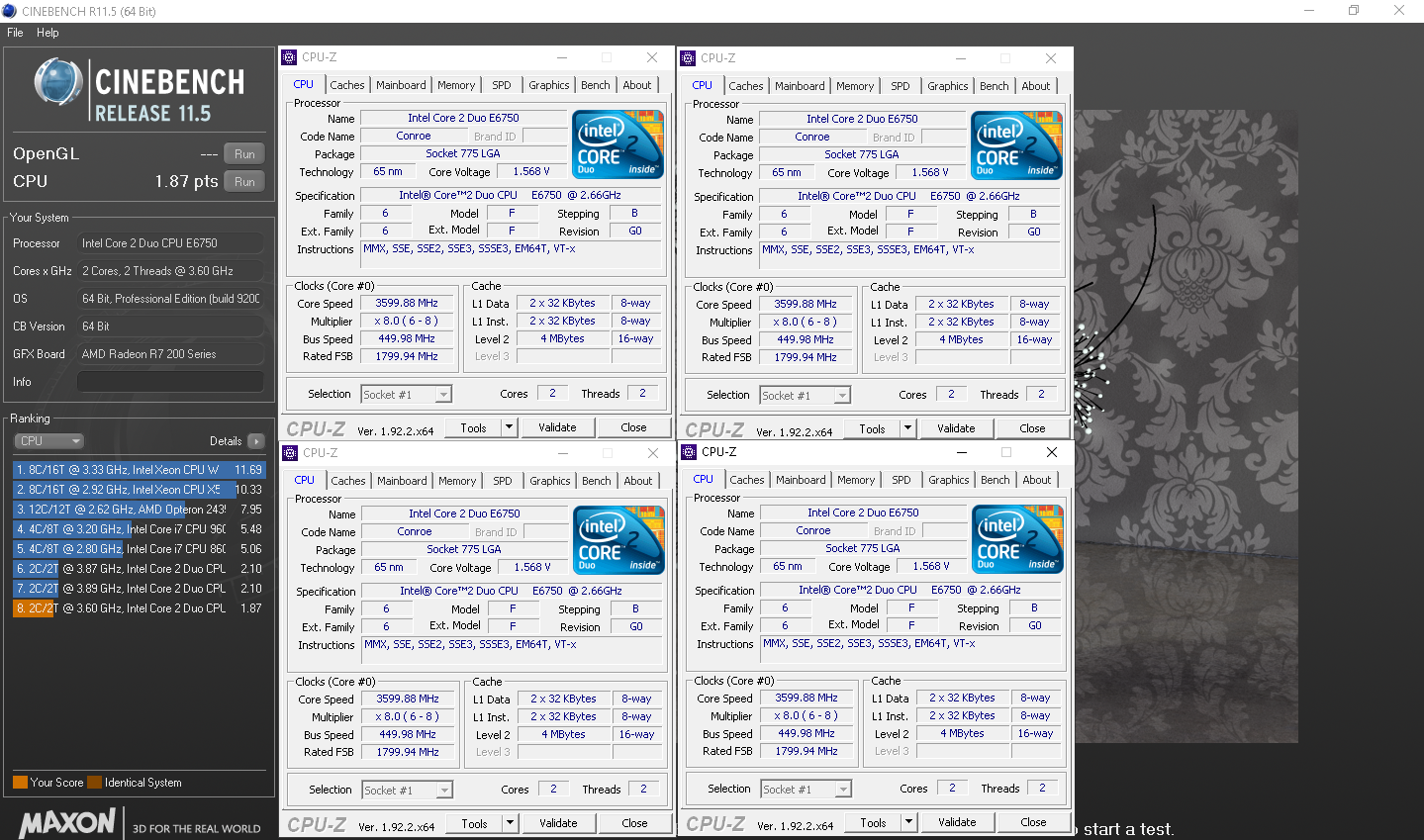
Task: Click Rated FSB 1799.94 MHz in bottom-left CPU-Z
Action: click(x=408, y=752)
